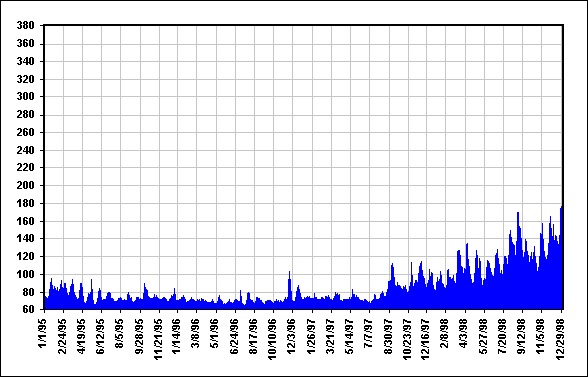Select the 6/12/95 date label
This screenshot has width=588, height=377.
[100, 335]
